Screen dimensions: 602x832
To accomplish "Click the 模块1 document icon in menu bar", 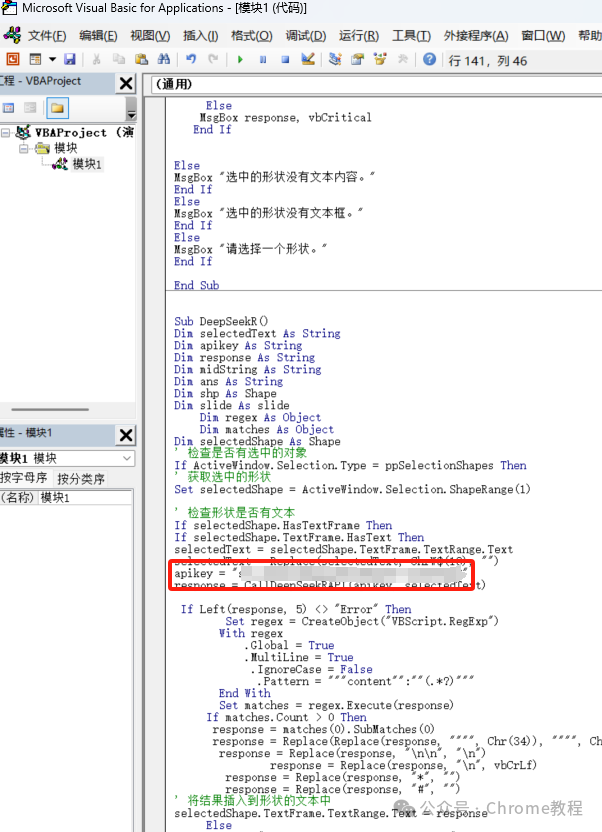I will [12, 35].
